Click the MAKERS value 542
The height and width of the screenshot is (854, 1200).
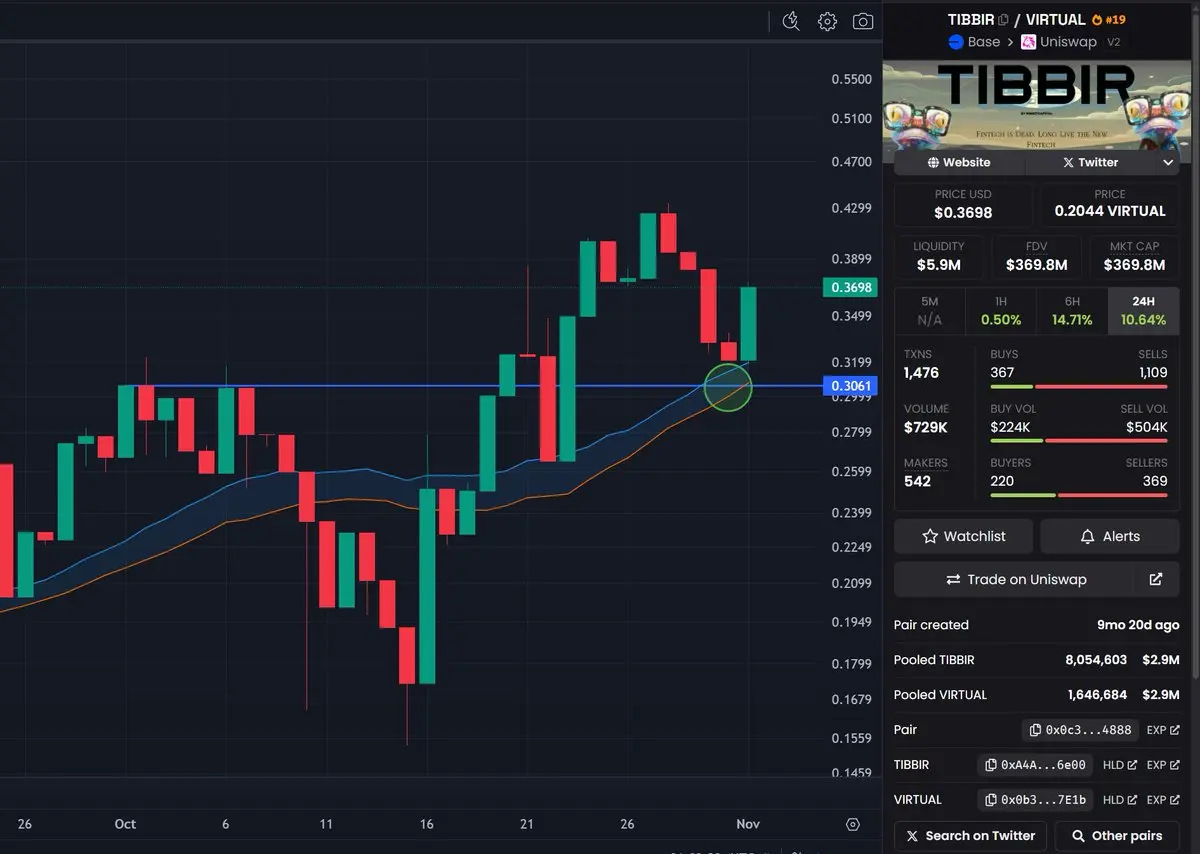(917, 481)
